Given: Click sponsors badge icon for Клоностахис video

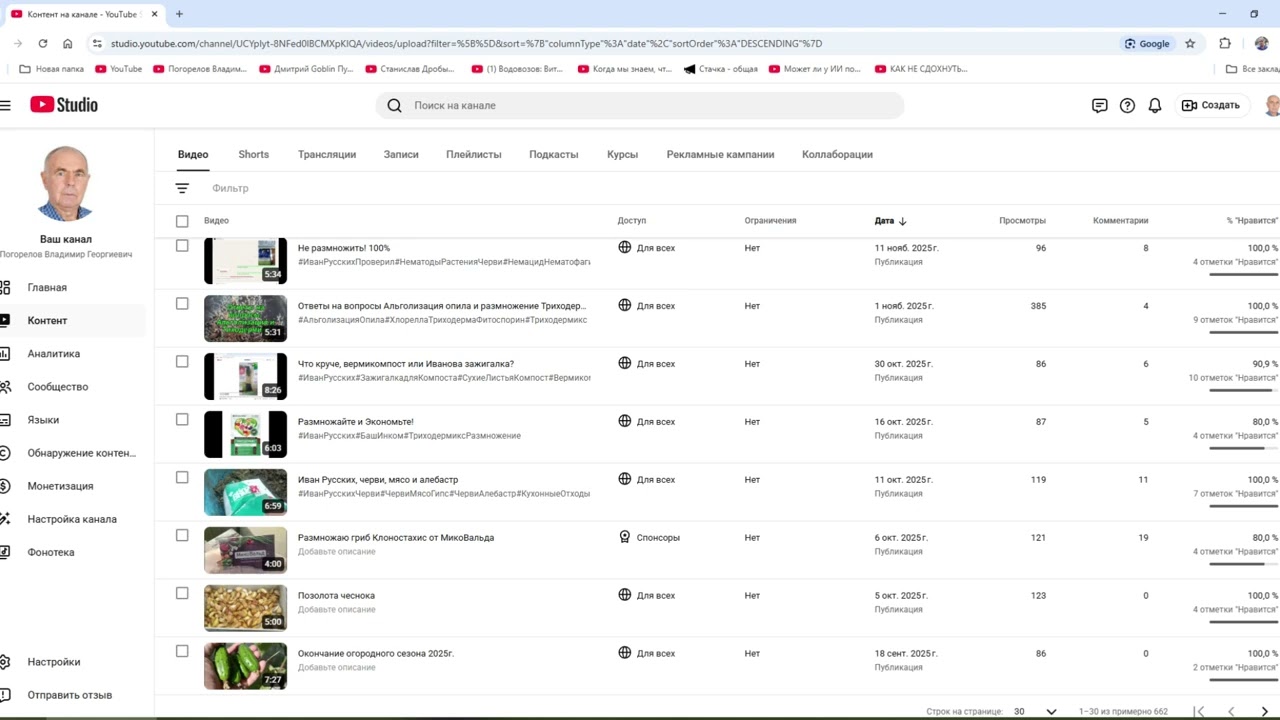Looking at the screenshot, I should tap(625, 537).
